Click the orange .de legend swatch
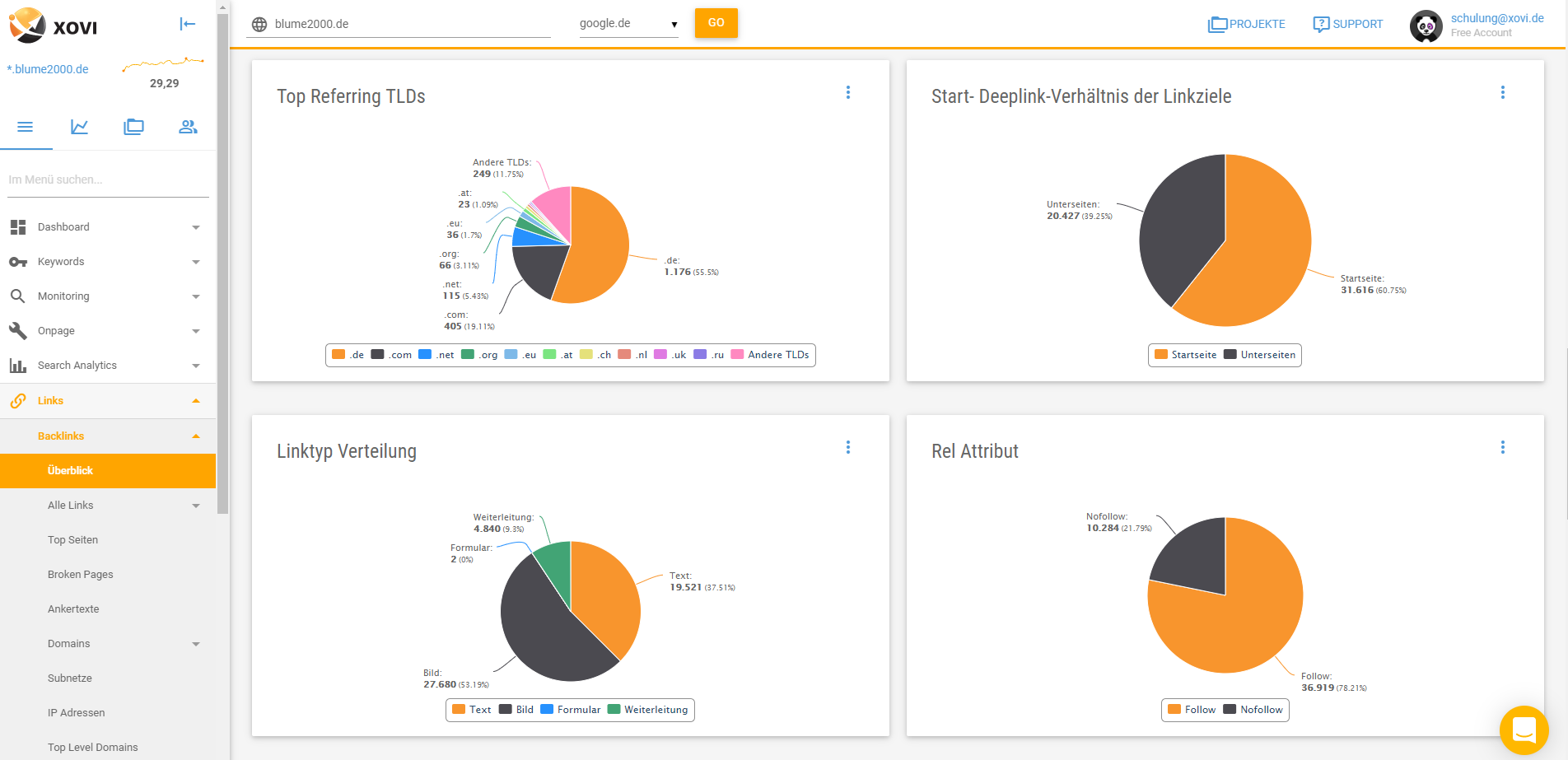1568x760 pixels. click(x=338, y=355)
